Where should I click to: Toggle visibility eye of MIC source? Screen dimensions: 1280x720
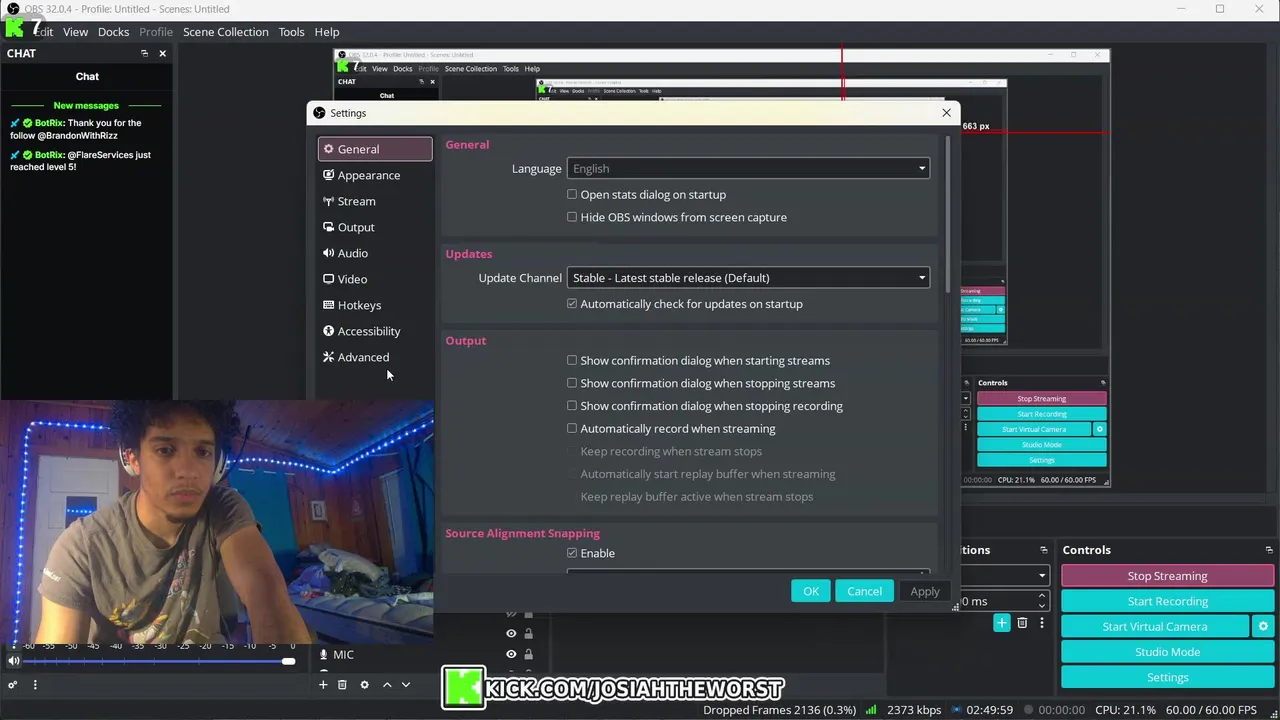pyautogui.click(x=511, y=655)
